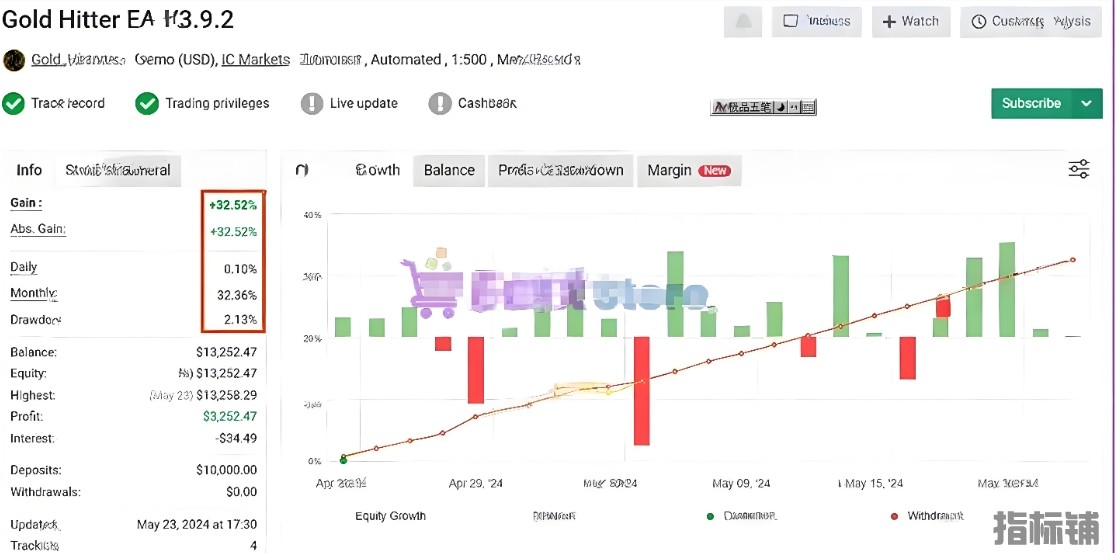Click the chart refresh icon beside Growth
1116x553 pixels.
(302, 170)
